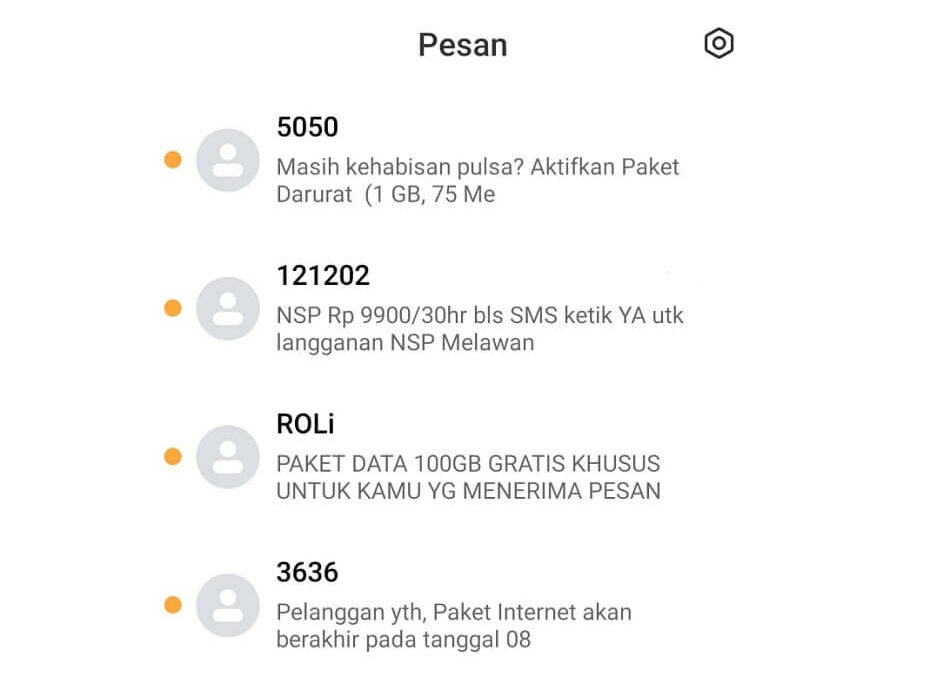Open the 3636 sender name
Screen dimensions: 950x680
pos(307,572)
